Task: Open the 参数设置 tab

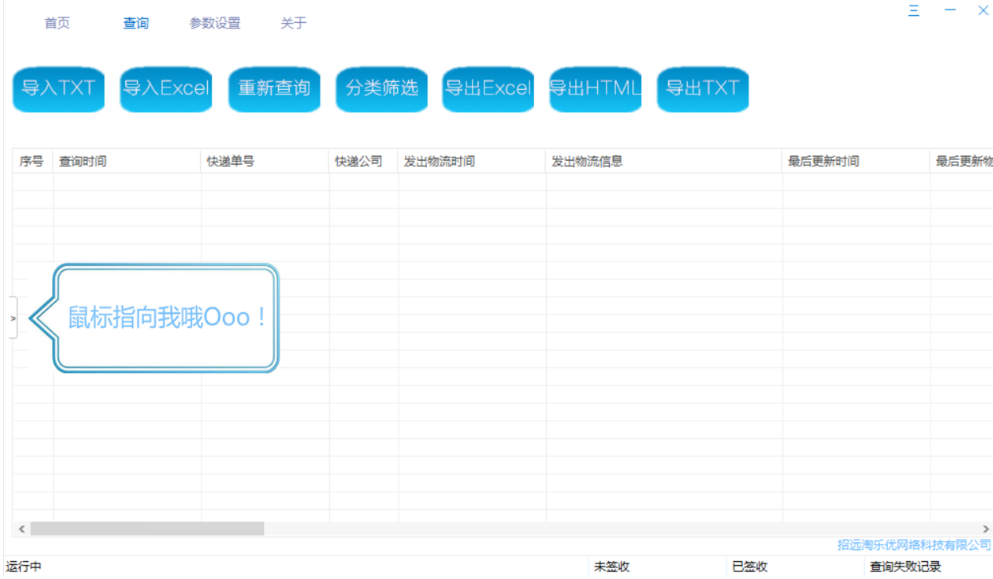Action: coord(215,23)
